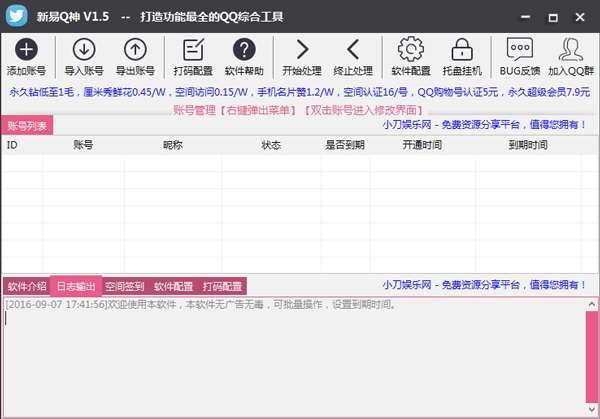Select 导出账号 upload arrow icon
This screenshot has width=600, height=419.
(135, 49)
